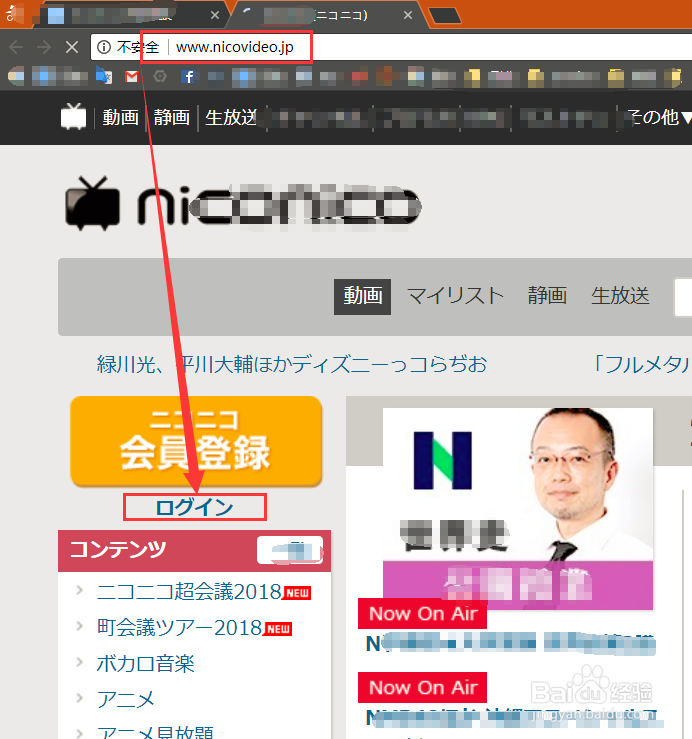Screen dimensions: 692x739
Task: Click the large niconico logo
Action: (243, 205)
